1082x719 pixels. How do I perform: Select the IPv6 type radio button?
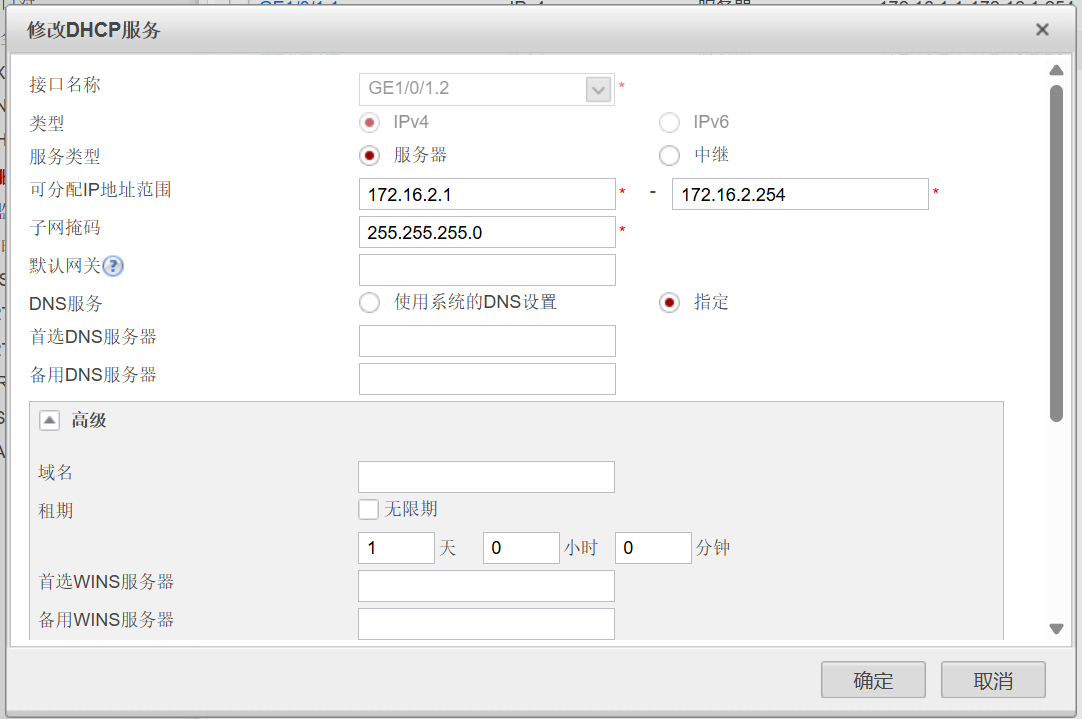tap(669, 123)
